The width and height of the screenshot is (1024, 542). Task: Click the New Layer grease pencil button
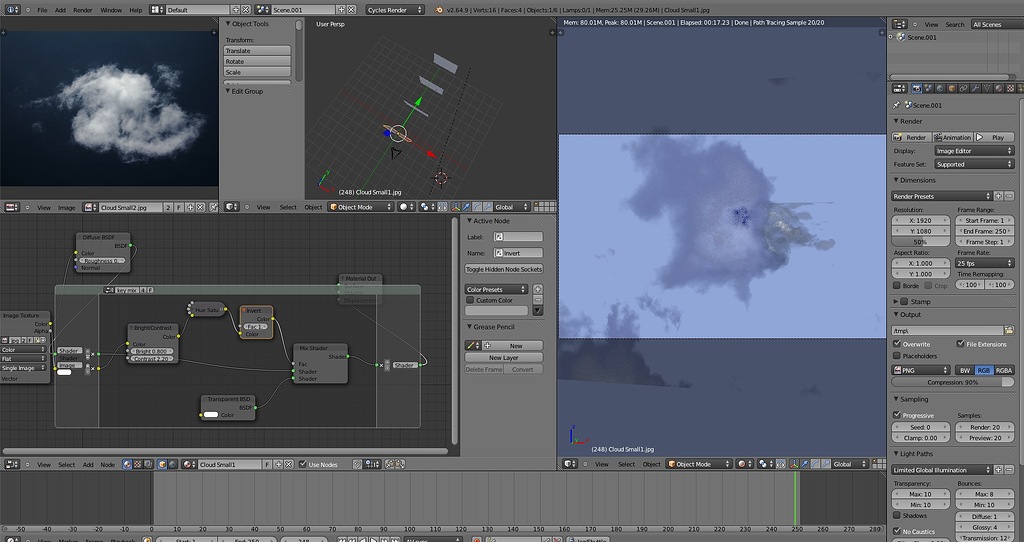pyautogui.click(x=504, y=357)
